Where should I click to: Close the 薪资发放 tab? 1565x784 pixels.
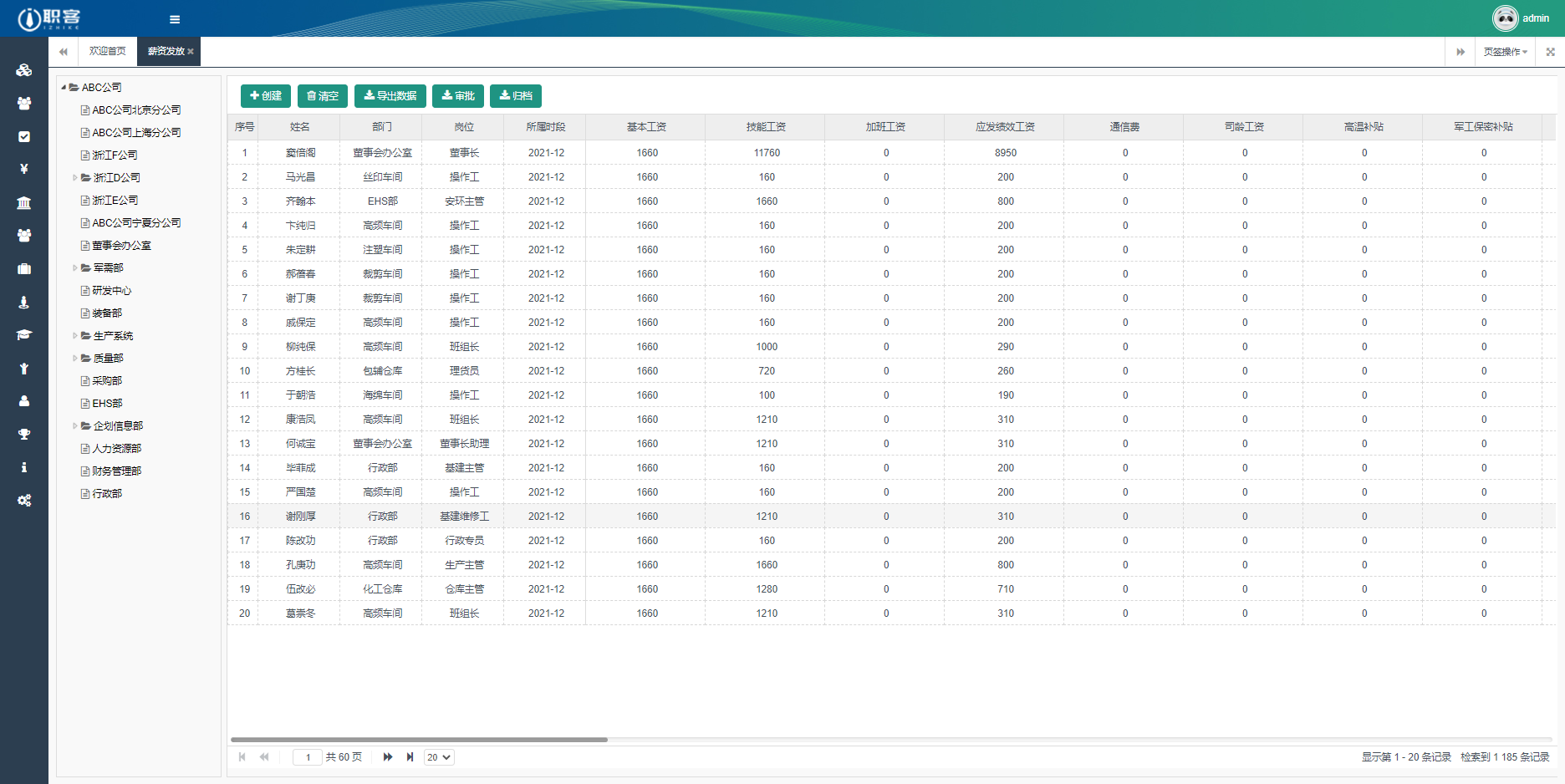pyautogui.click(x=191, y=52)
